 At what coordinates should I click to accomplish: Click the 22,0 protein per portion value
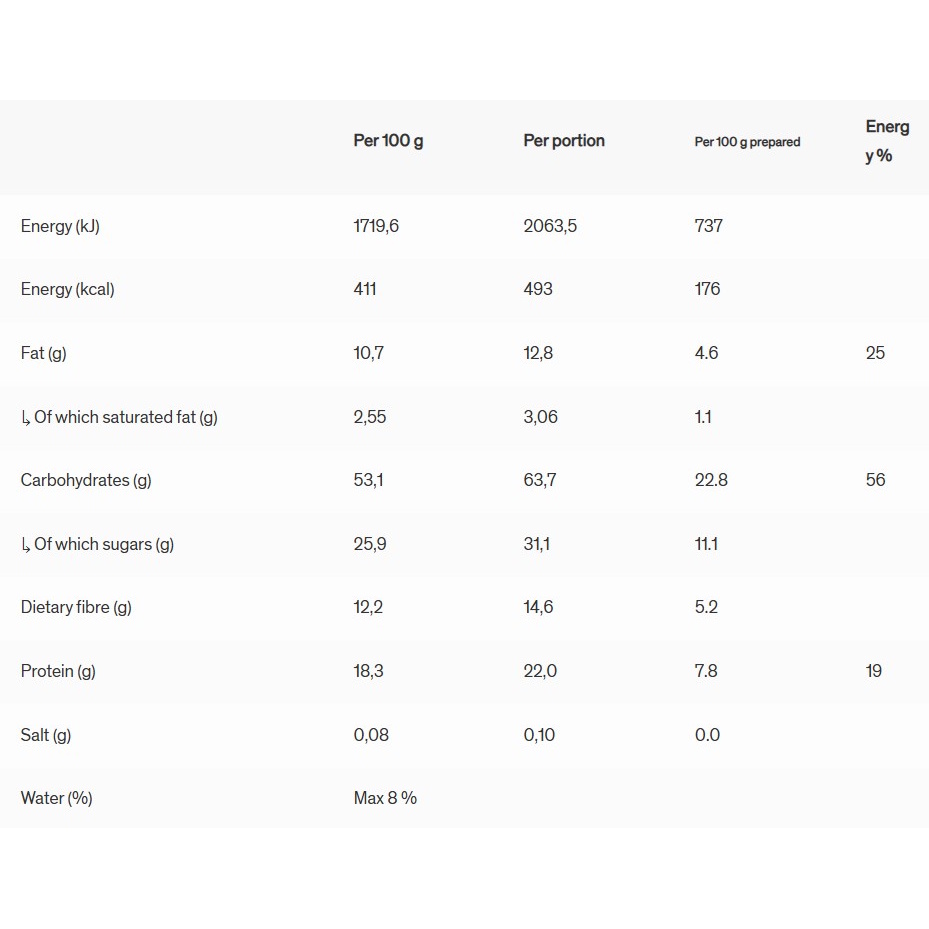[x=540, y=671]
